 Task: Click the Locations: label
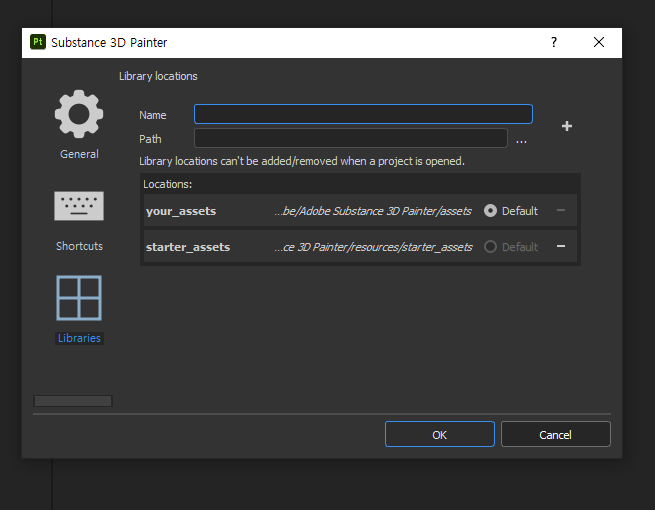pos(168,184)
